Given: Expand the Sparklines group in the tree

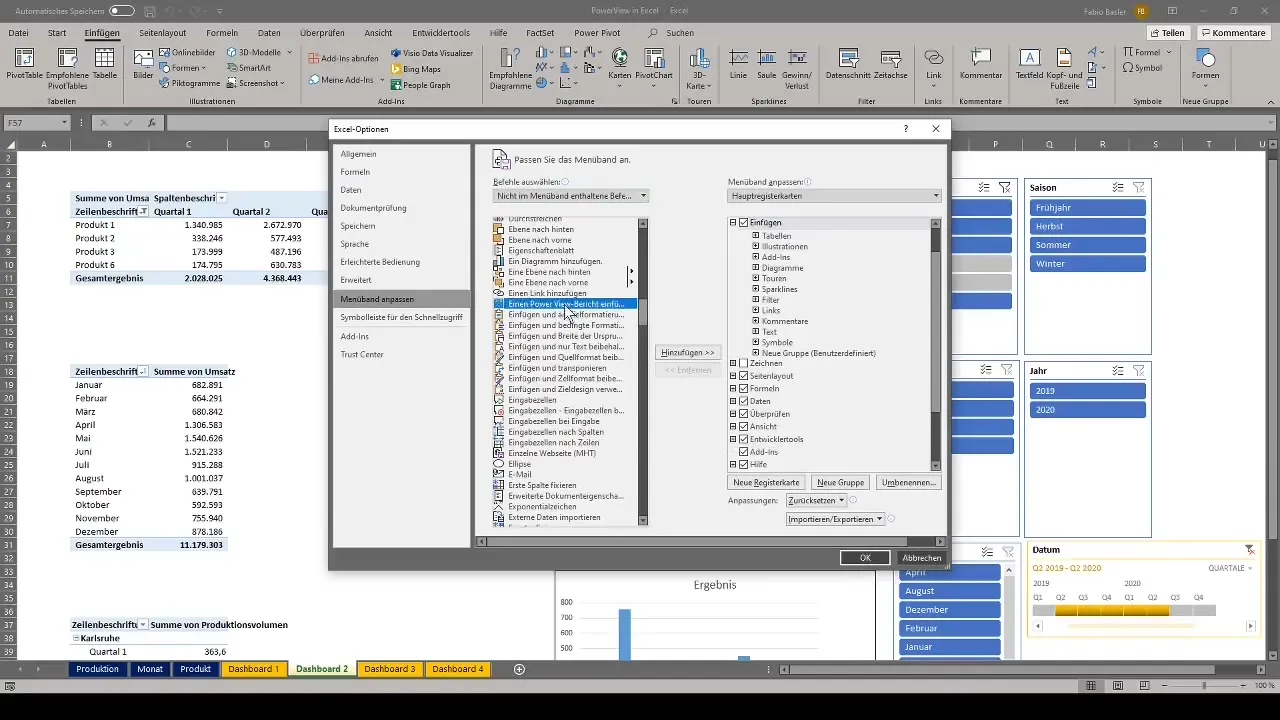Looking at the screenshot, I should click(756, 289).
